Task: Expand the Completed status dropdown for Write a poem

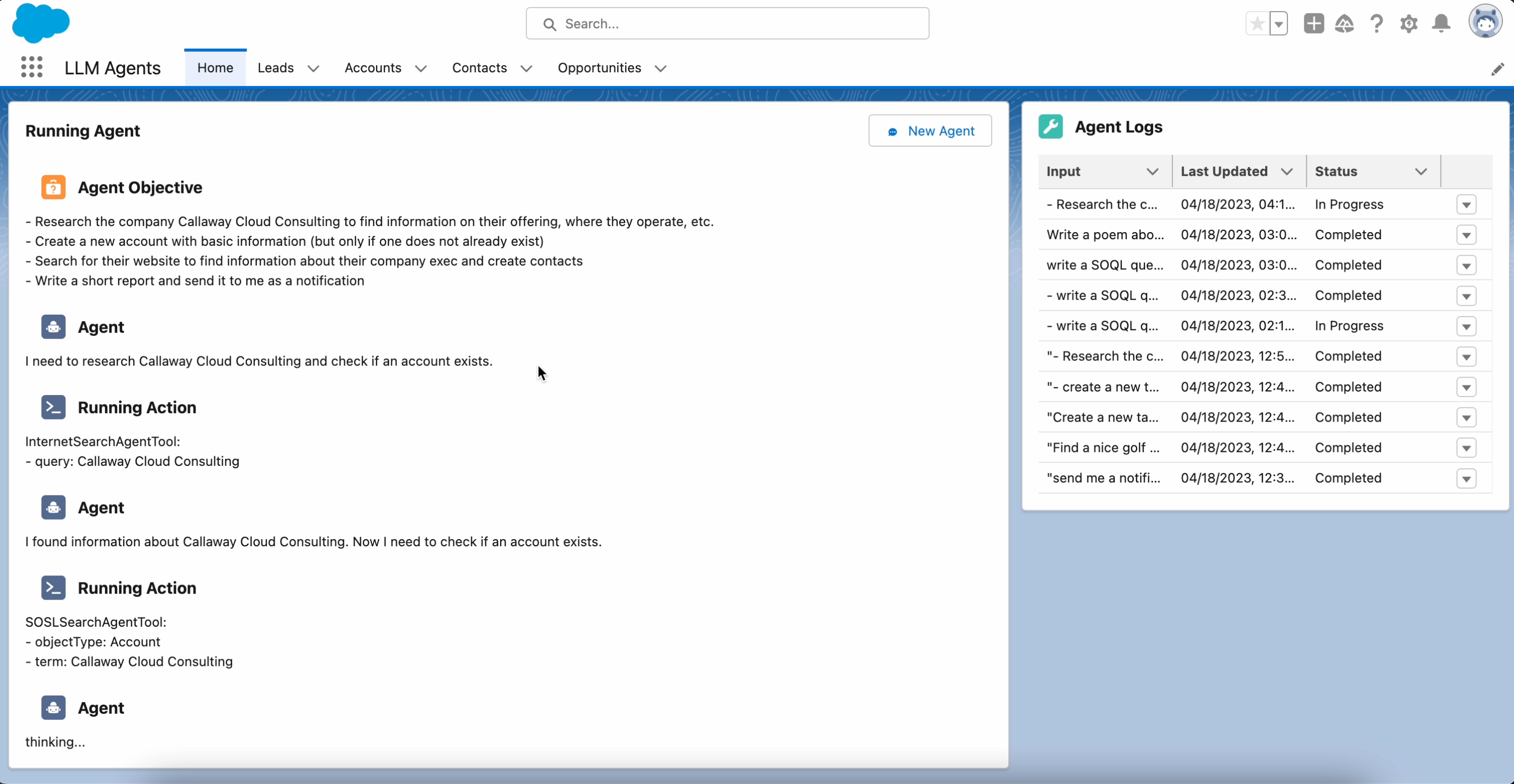Action: click(x=1467, y=234)
